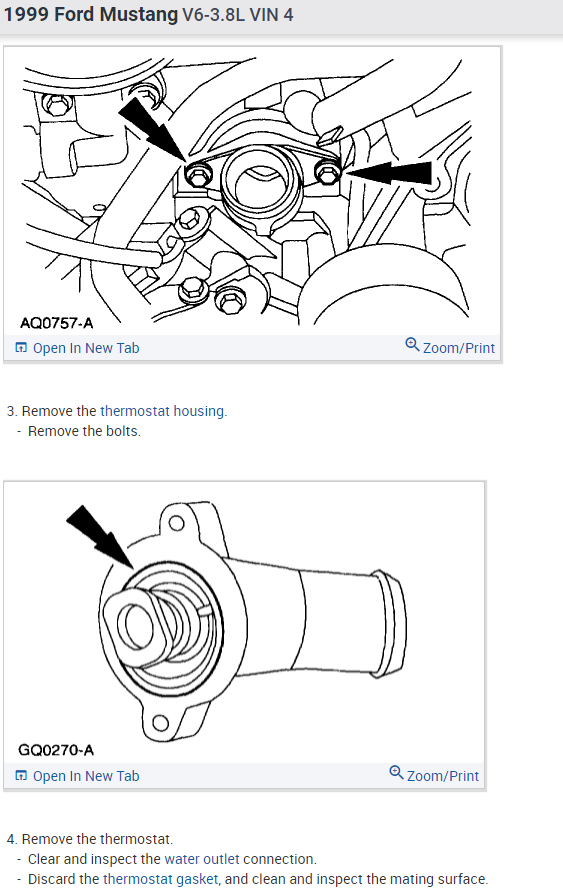The width and height of the screenshot is (563, 895).
Task: Open the GQ0270-A diagram via Open In New Tab text
Action: (x=86, y=776)
